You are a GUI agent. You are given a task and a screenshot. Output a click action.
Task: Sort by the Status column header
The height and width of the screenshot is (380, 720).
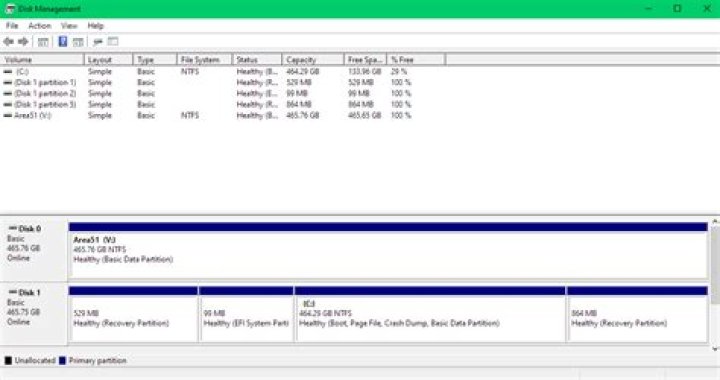coord(257,60)
